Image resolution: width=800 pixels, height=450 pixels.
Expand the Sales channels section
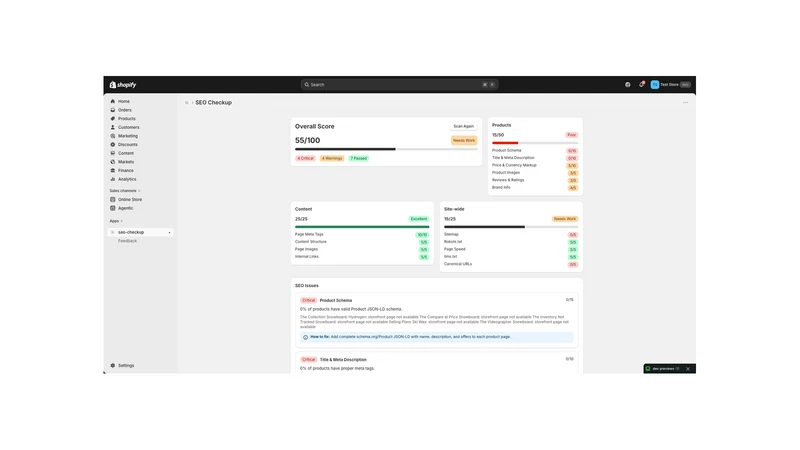124,191
